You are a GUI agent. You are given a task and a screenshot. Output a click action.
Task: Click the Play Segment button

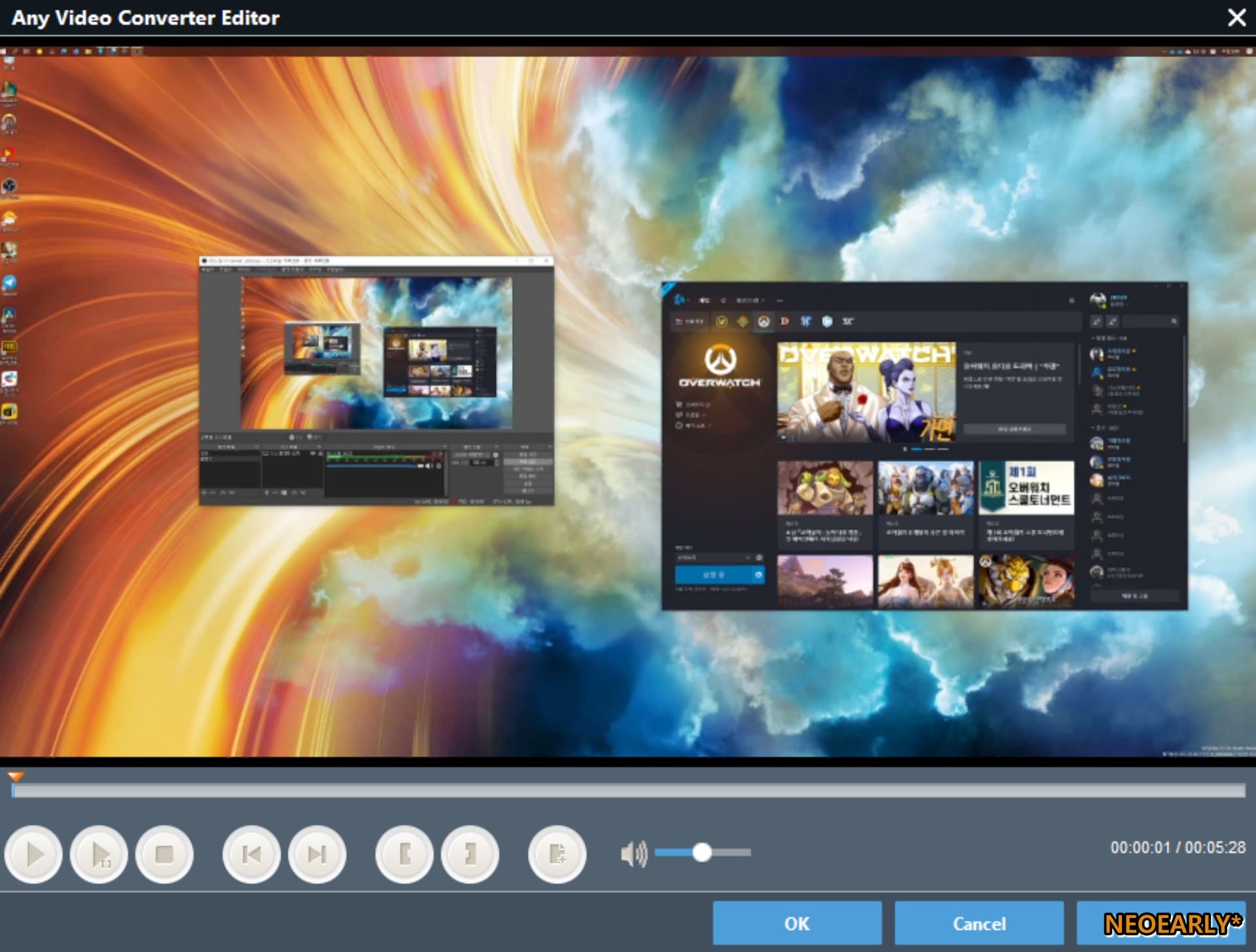pos(99,854)
